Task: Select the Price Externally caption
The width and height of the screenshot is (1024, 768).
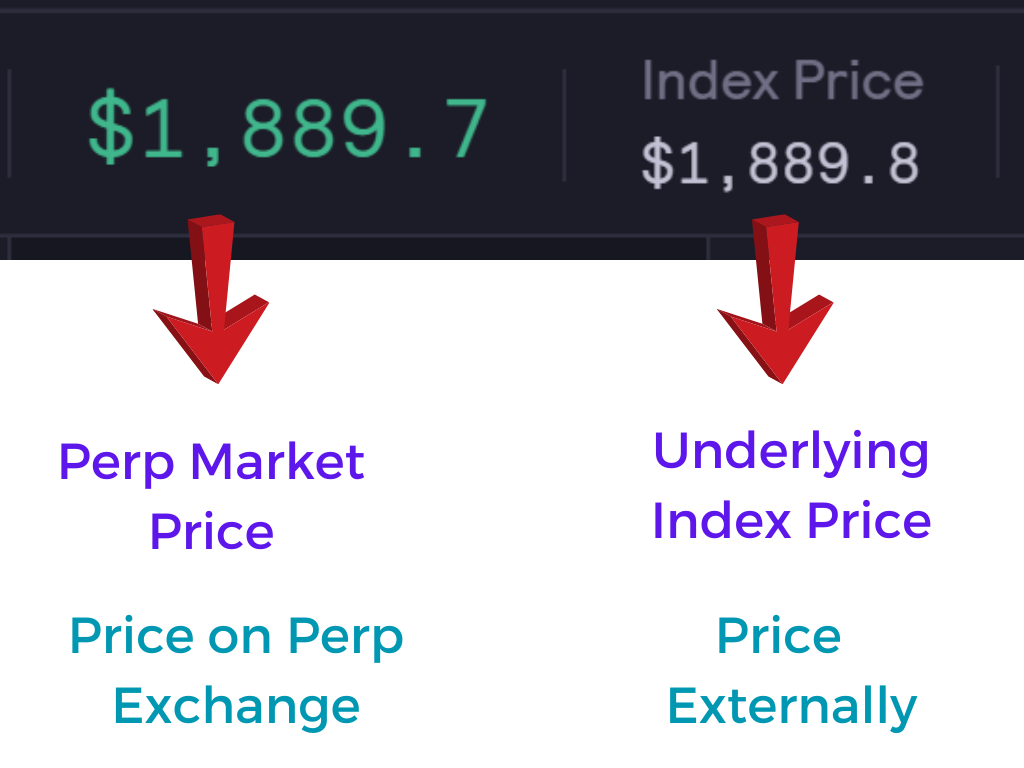Action: [791, 671]
